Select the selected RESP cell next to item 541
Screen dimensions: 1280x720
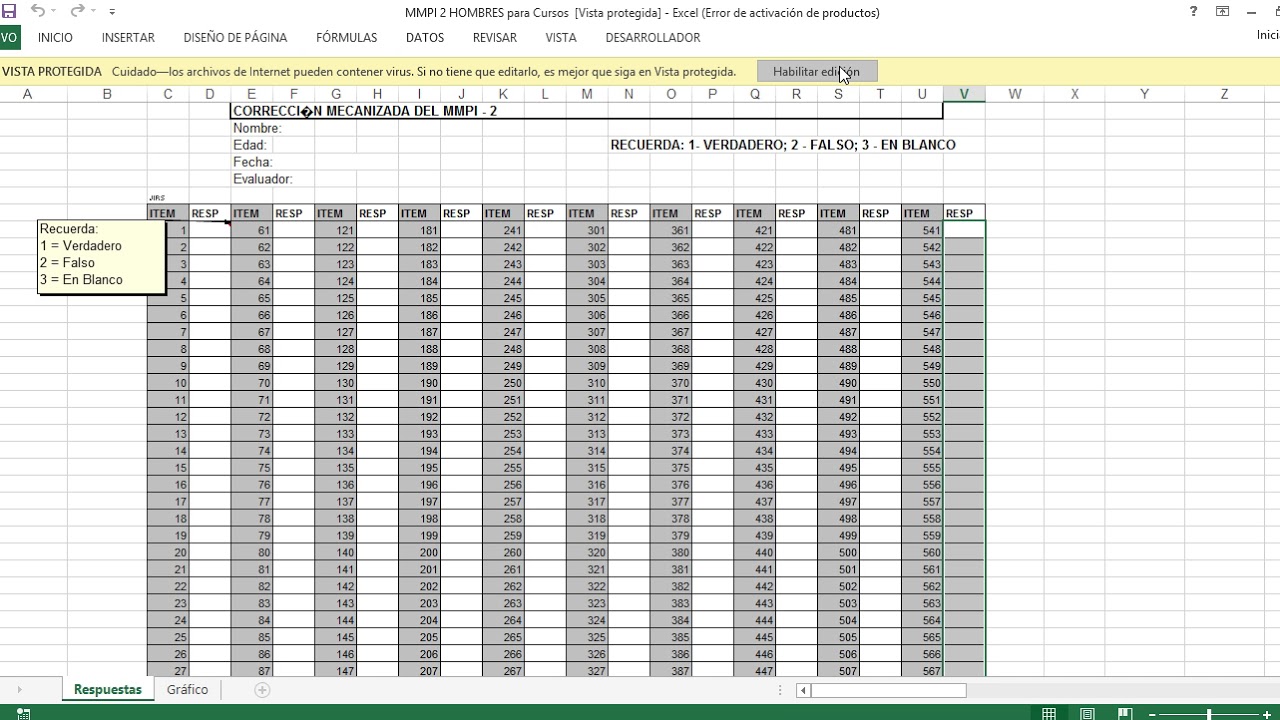point(964,230)
